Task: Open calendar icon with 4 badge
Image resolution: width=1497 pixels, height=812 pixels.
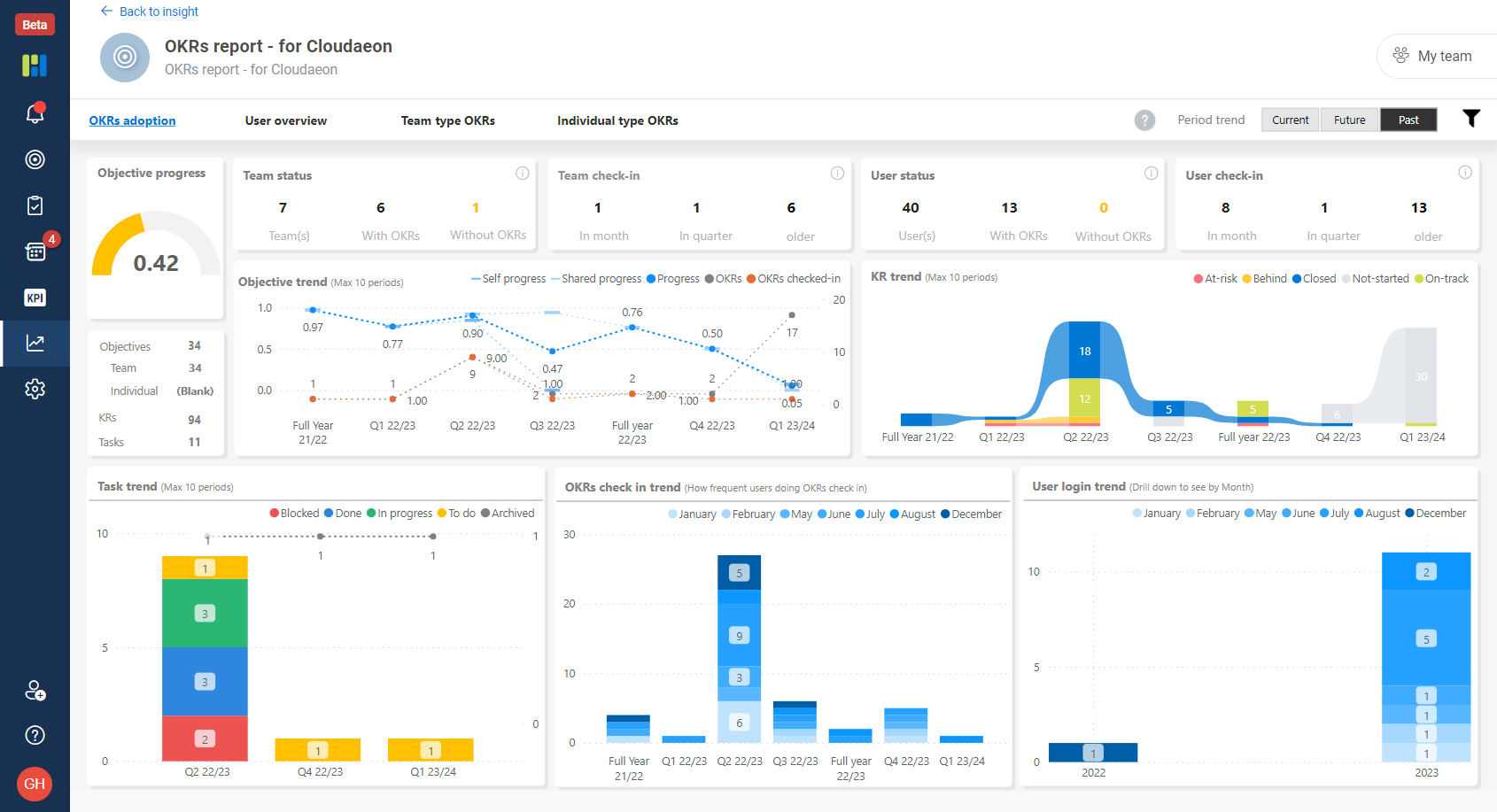Action: [36, 251]
